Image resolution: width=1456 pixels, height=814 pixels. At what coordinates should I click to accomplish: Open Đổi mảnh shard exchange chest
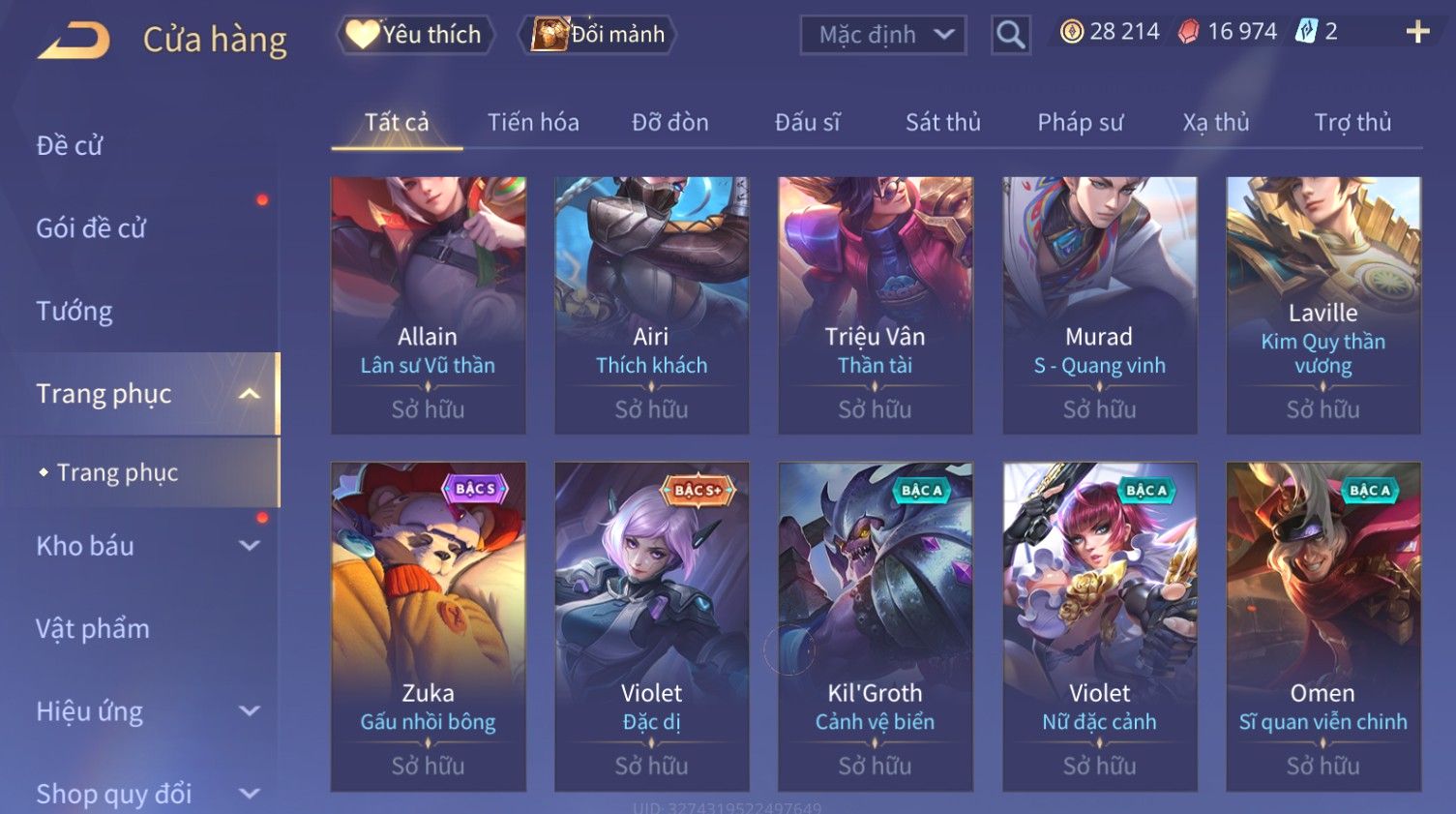click(598, 35)
